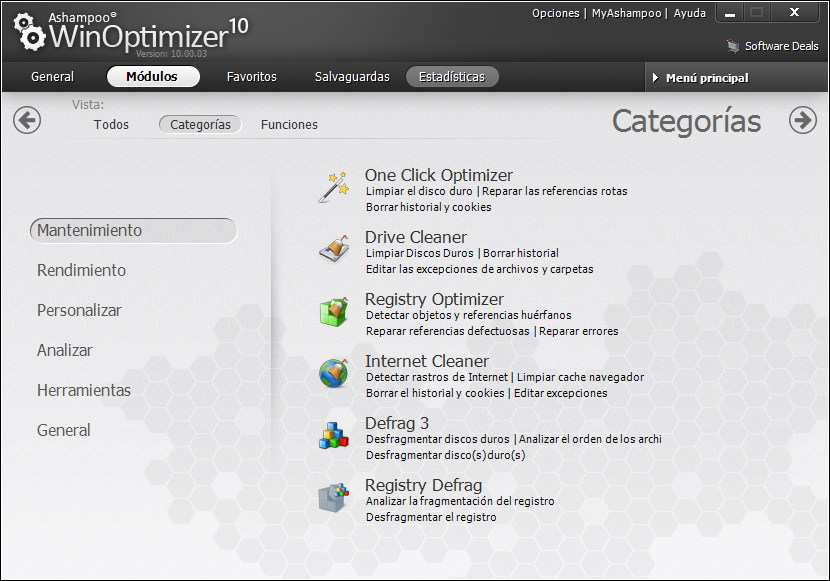Click the Software Deals cart icon

(x=733, y=46)
